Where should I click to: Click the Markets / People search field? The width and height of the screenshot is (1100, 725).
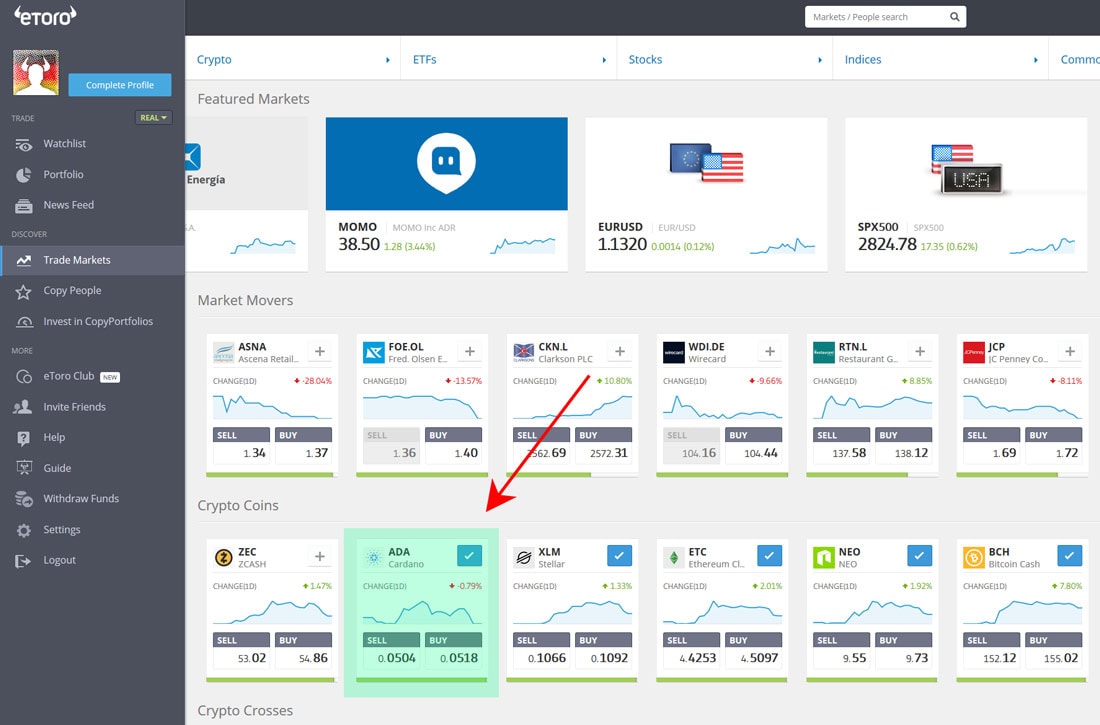click(x=875, y=17)
